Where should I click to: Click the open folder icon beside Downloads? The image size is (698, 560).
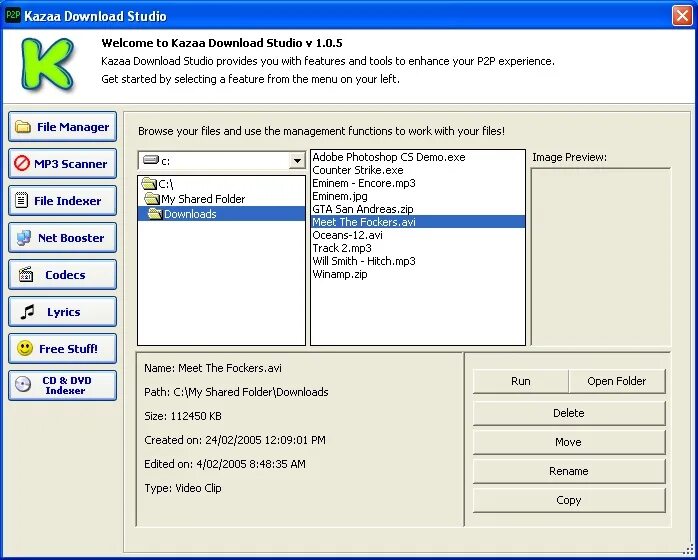[x=155, y=214]
